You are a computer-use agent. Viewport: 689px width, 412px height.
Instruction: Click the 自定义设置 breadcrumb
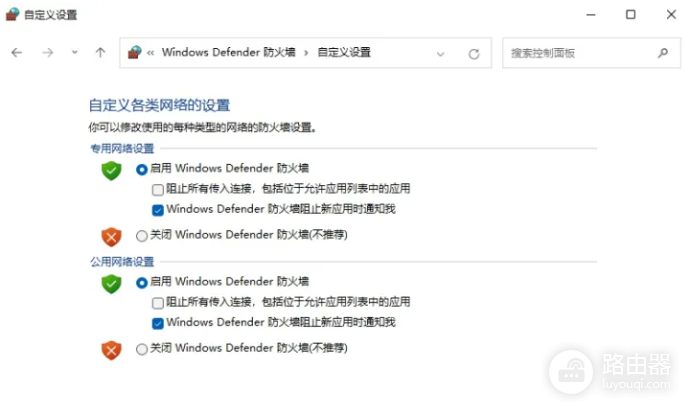click(x=344, y=52)
